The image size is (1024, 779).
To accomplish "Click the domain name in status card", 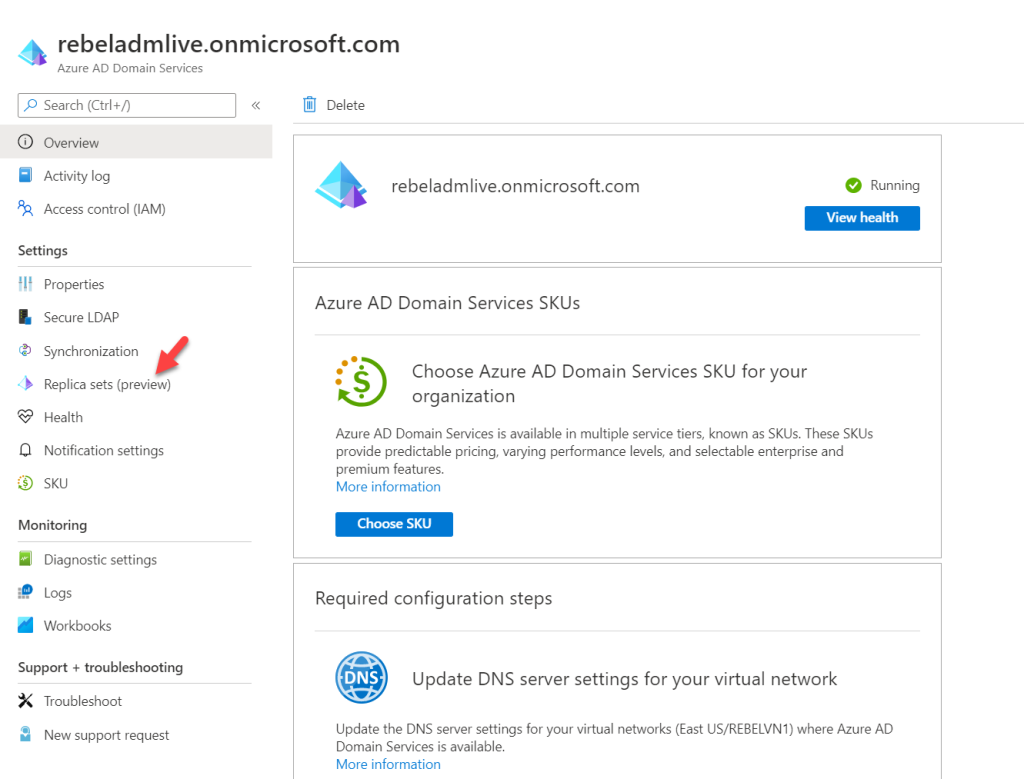I will pyautogui.click(x=515, y=186).
